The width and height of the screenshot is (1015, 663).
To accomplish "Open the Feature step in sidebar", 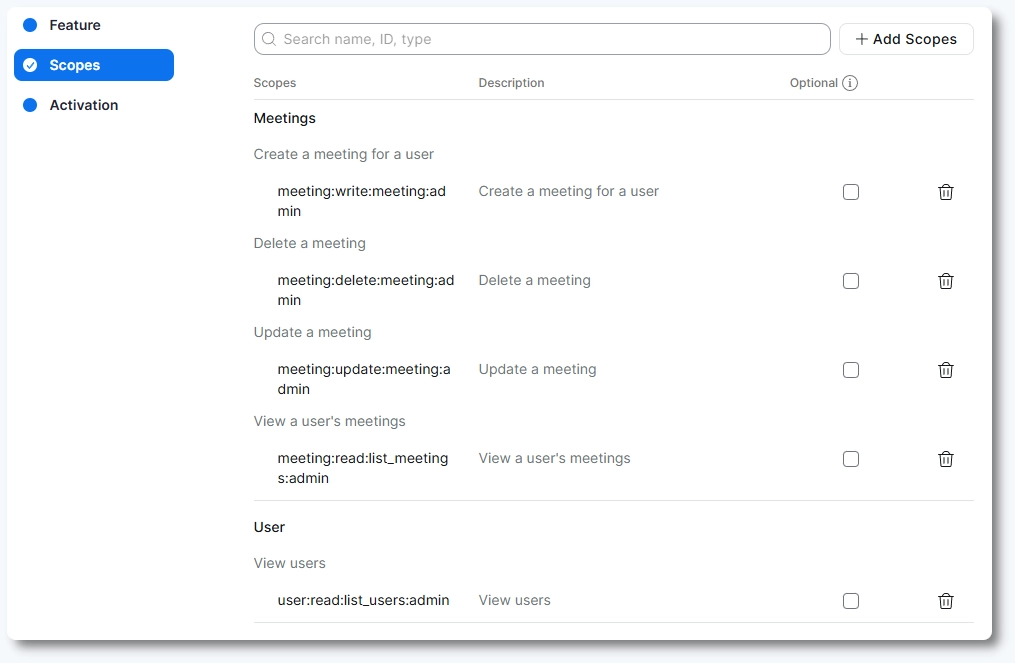I will (75, 25).
